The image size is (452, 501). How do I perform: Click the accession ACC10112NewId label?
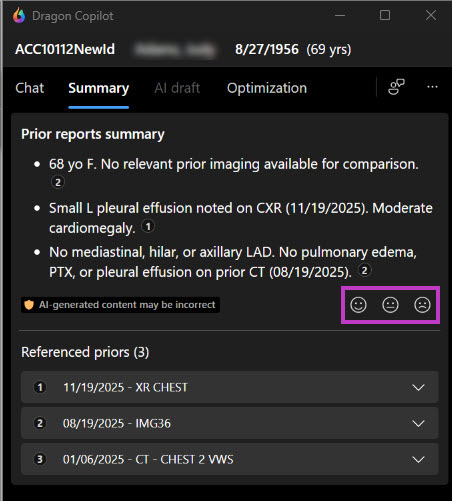click(x=65, y=49)
